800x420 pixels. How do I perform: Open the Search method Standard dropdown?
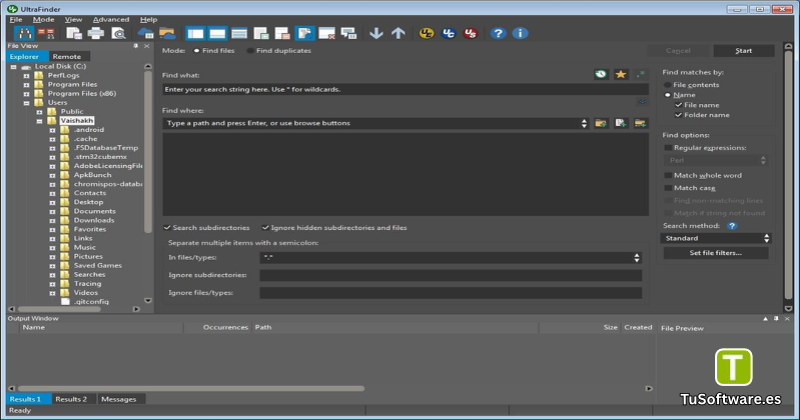tap(715, 238)
